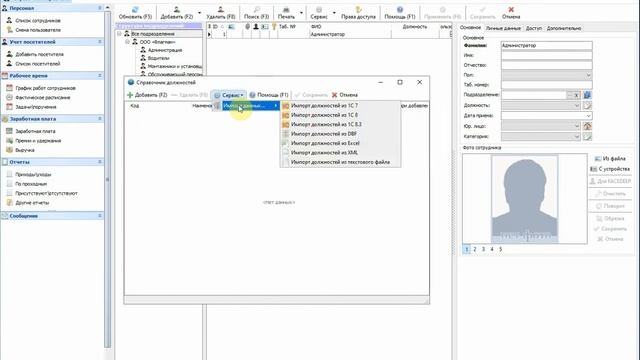This screenshot has width=640, height=360.
Task: Click the employee photo placeholder
Action: coord(524,199)
